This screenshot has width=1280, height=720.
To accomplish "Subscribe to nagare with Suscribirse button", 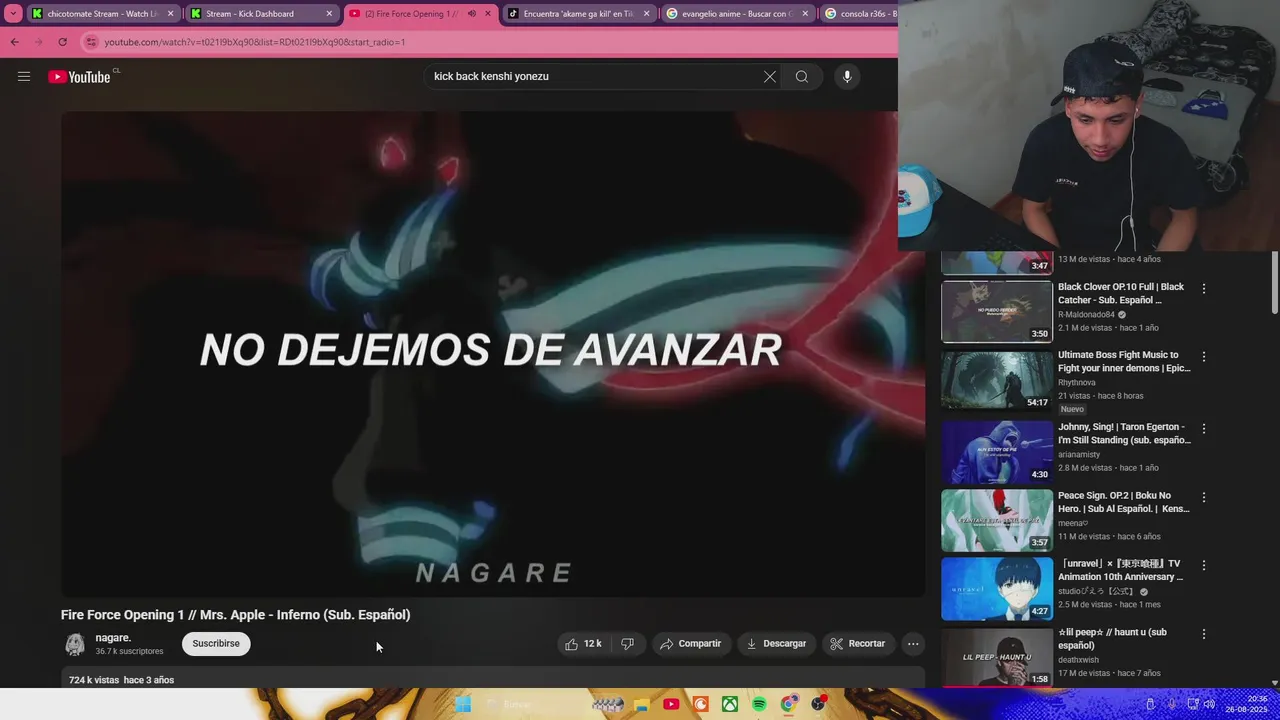I will point(216,644).
